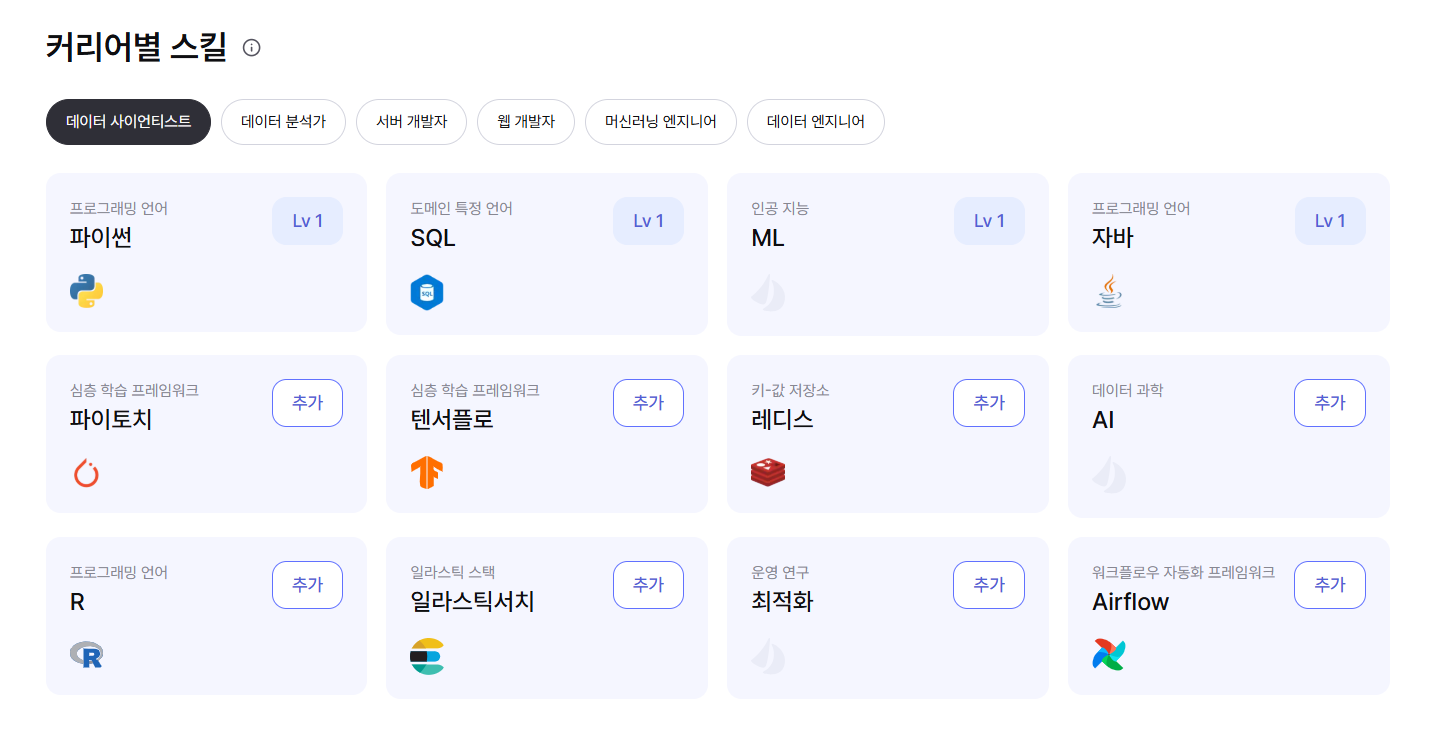Add the 레디스 skill with 추가 button

[988, 403]
